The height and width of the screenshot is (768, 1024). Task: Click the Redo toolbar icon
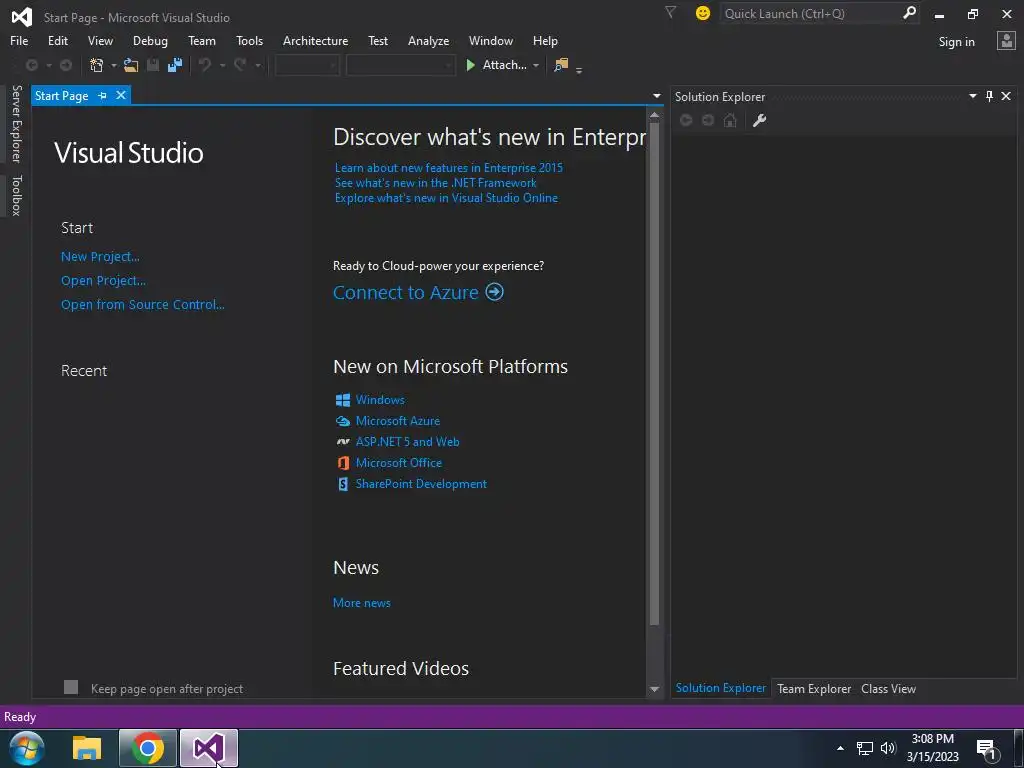(x=240, y=65)
